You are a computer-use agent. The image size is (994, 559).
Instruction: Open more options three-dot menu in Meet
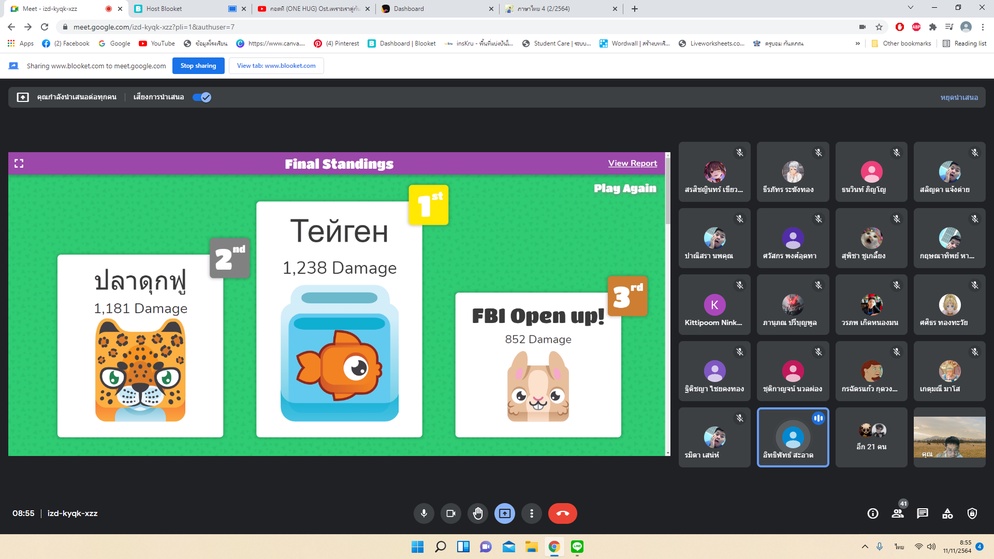point(532,513)
